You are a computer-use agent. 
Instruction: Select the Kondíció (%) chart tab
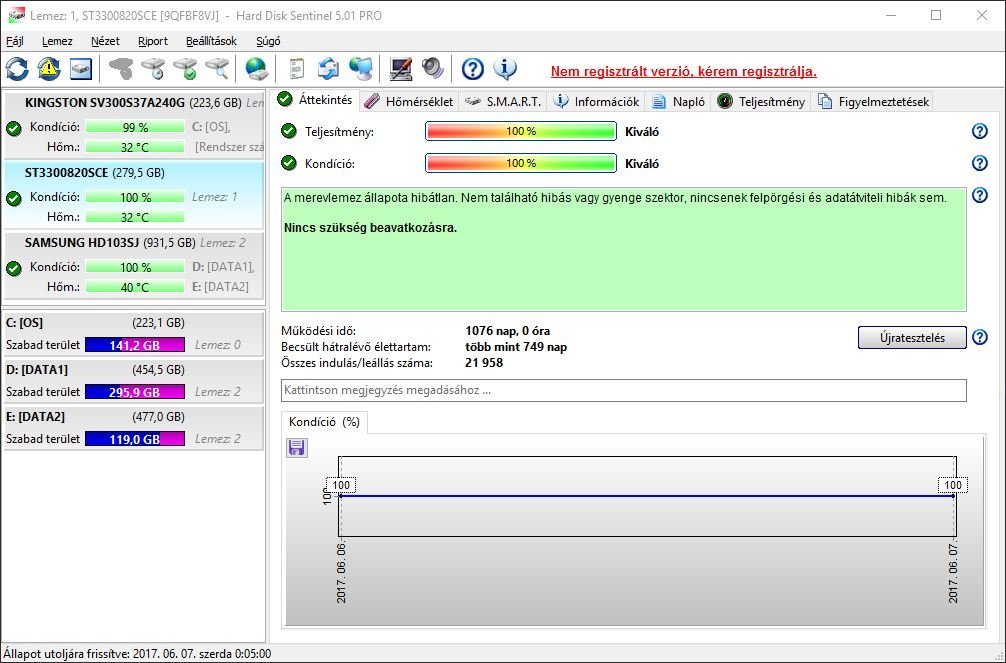324,422
